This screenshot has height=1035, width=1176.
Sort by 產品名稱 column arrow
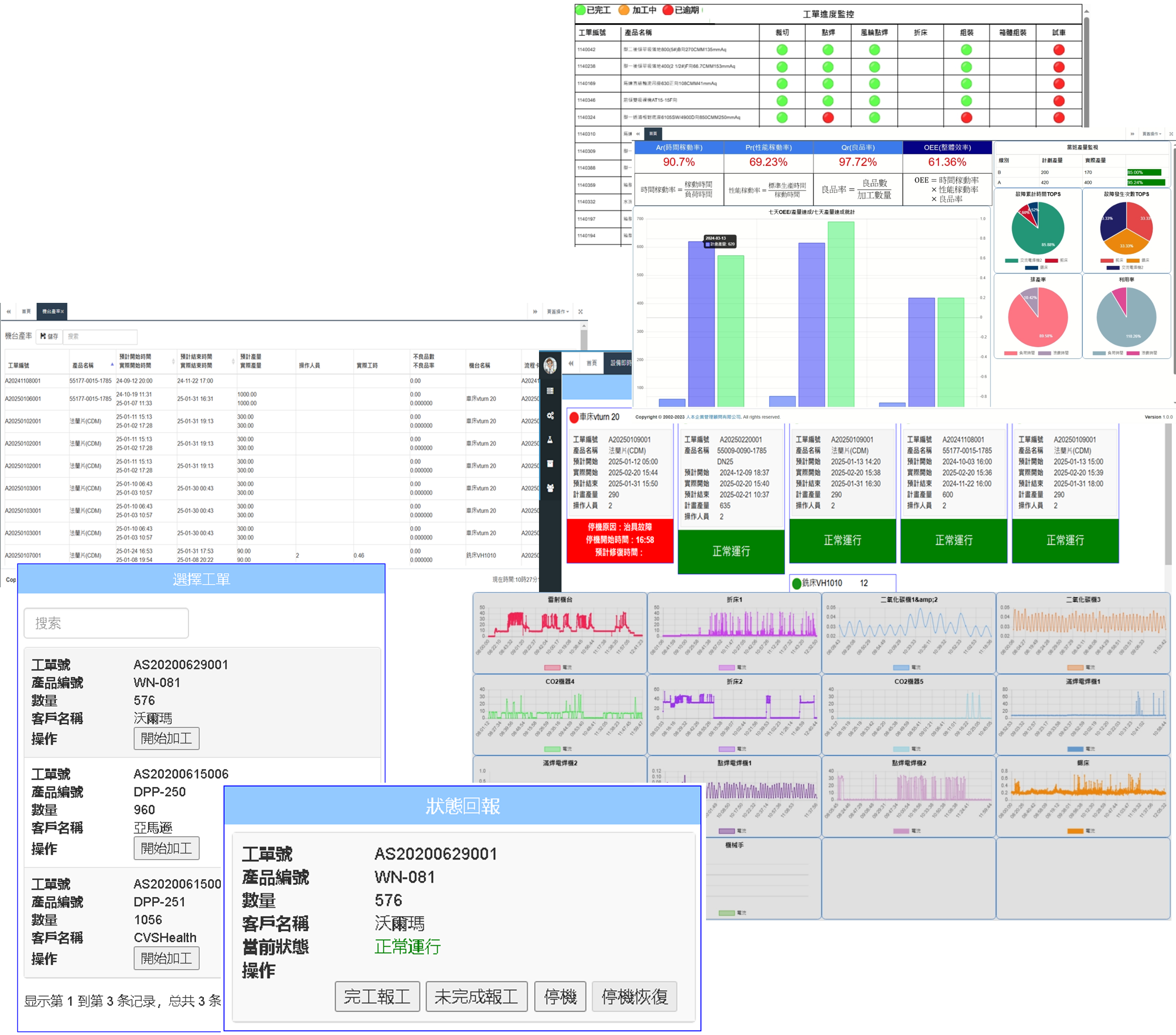coord(112,364)
